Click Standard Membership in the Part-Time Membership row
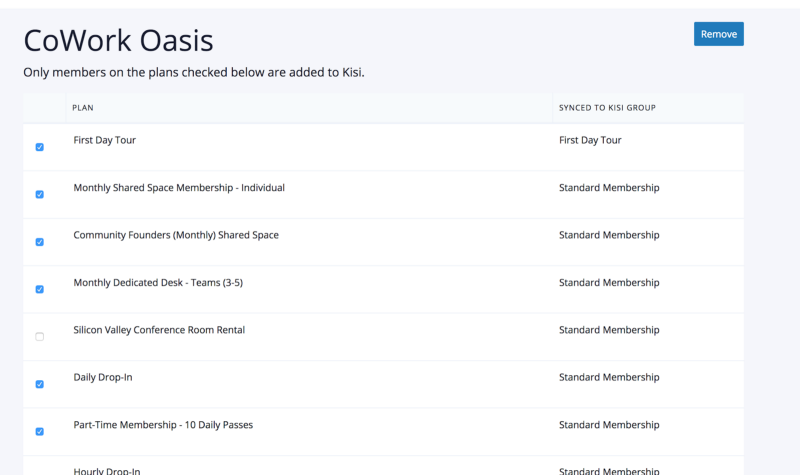Screen dimensions: 800x475 (x=609, y=425)
